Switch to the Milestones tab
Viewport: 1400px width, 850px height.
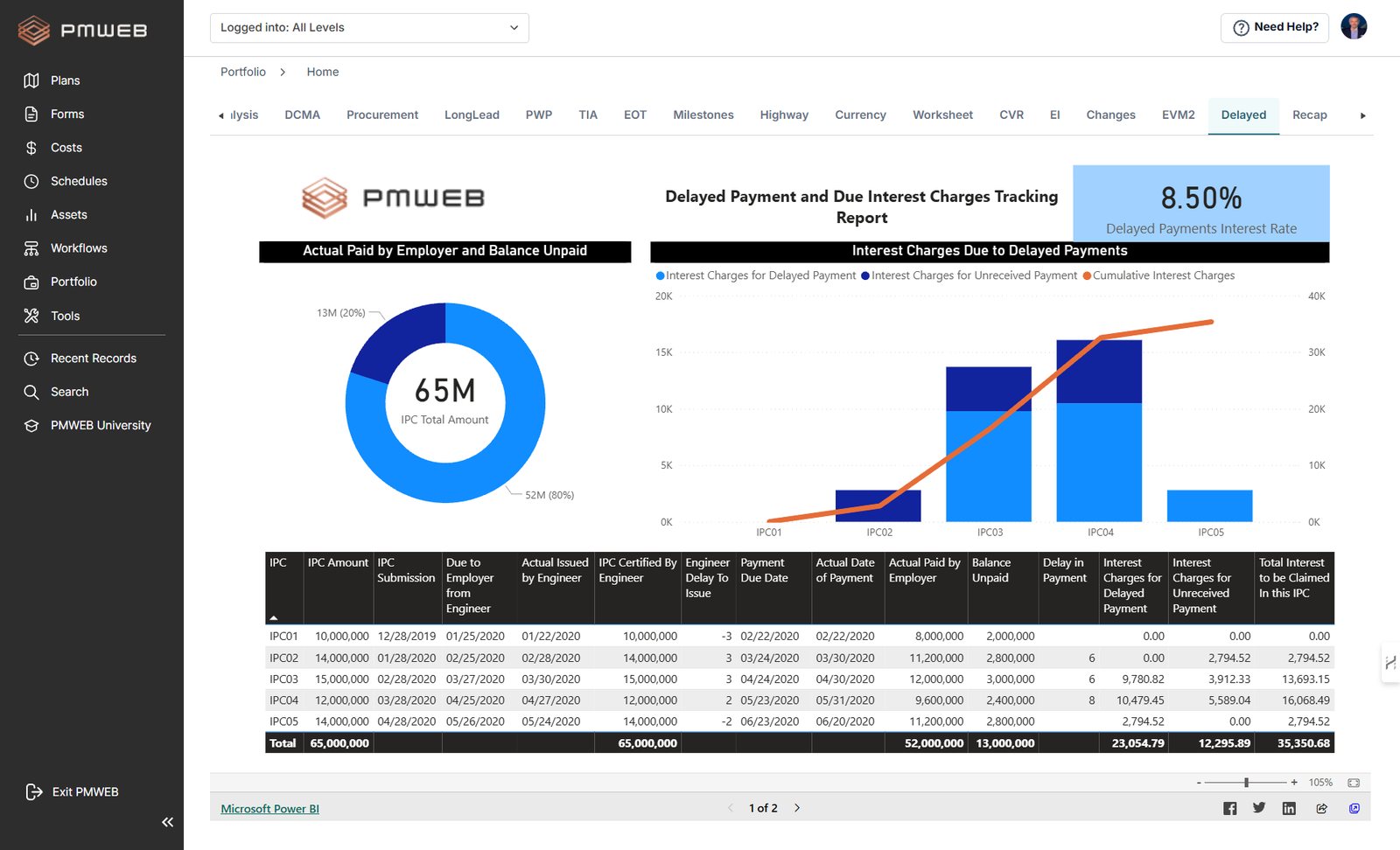(x=703, y=115)
